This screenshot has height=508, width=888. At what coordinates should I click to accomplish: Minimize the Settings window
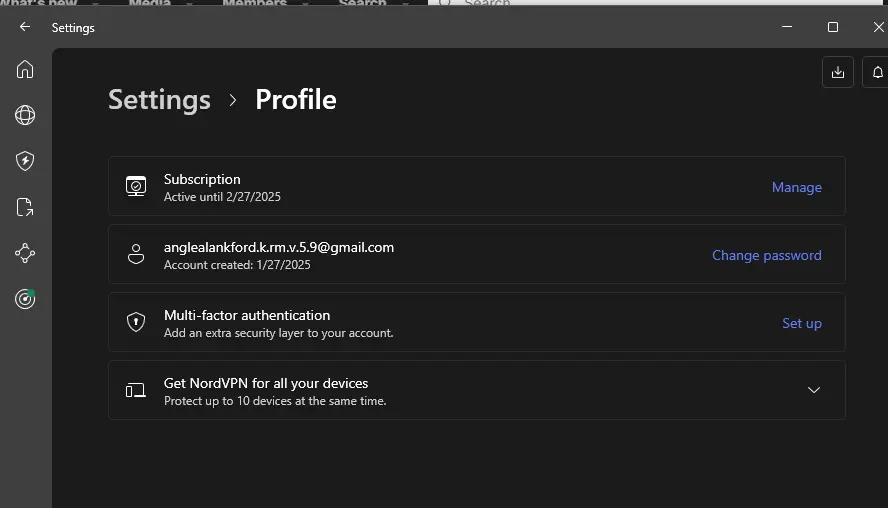787,27
